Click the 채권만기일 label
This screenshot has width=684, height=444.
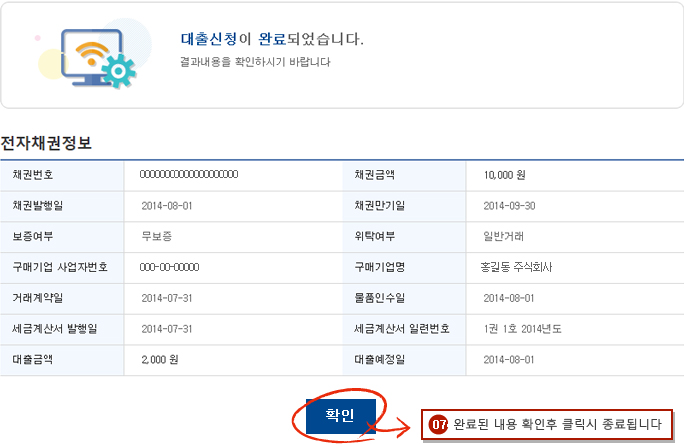(x=380, y=205)
